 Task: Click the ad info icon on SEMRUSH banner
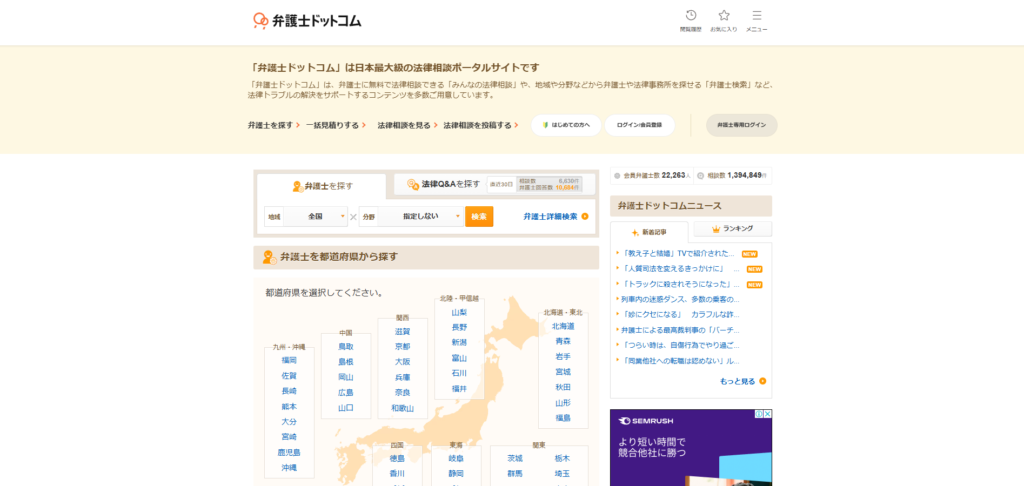pyautogui.click(x=758, y=414)
